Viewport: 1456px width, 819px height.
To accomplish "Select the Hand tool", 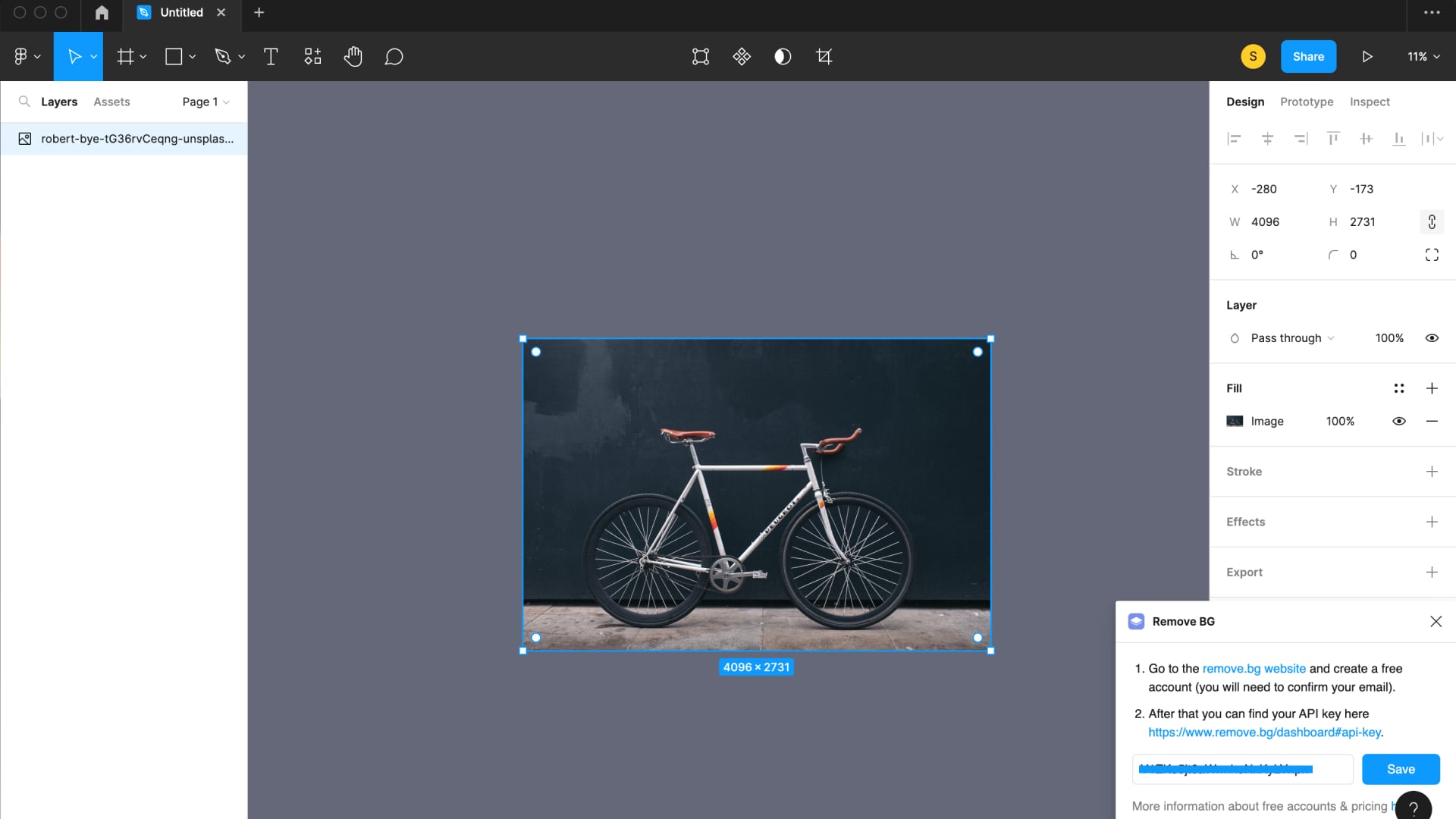I will click(353, 57).
